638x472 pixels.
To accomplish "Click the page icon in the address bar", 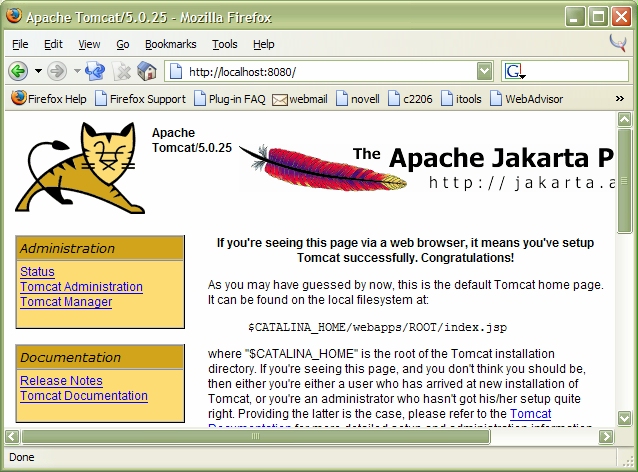I will click(x=176, y=72).
